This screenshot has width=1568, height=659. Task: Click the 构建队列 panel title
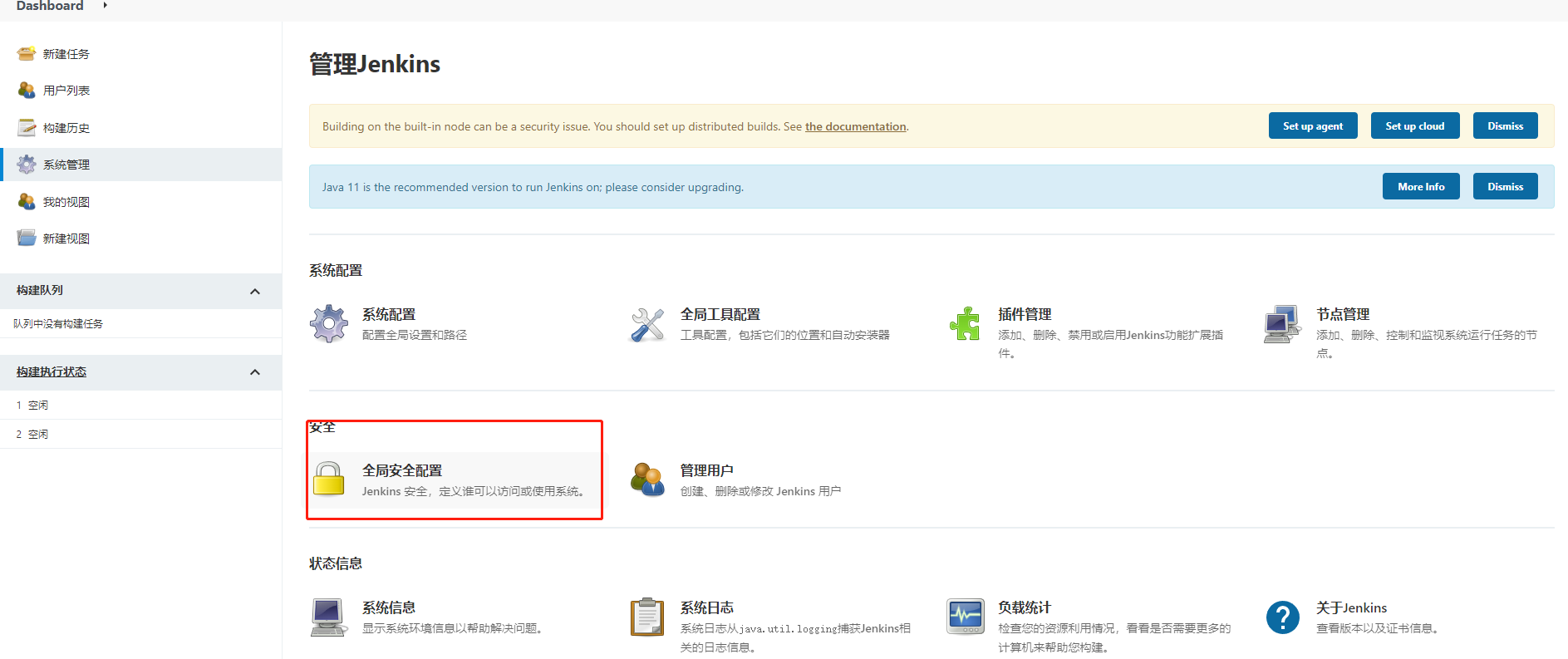(40, 290)
